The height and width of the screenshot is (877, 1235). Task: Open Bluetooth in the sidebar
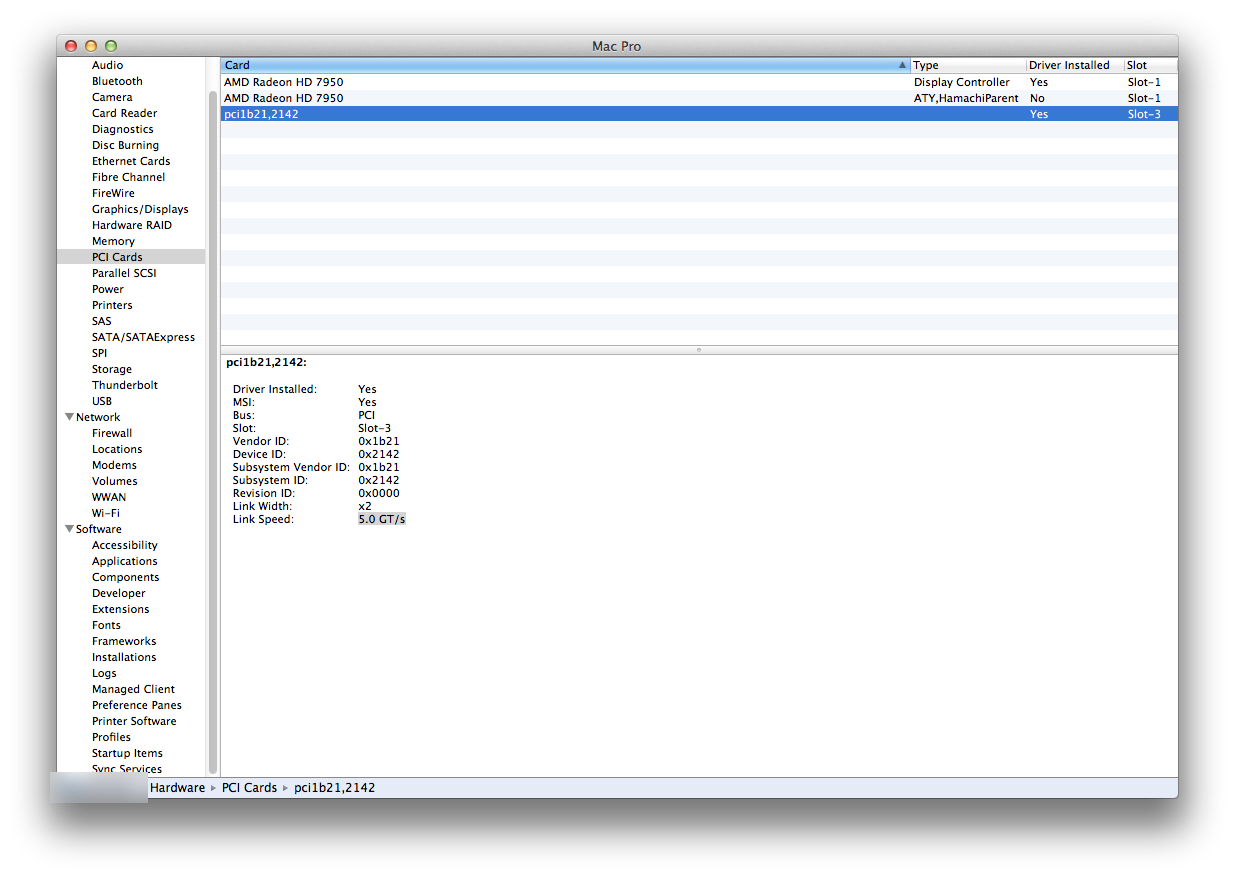117,81
